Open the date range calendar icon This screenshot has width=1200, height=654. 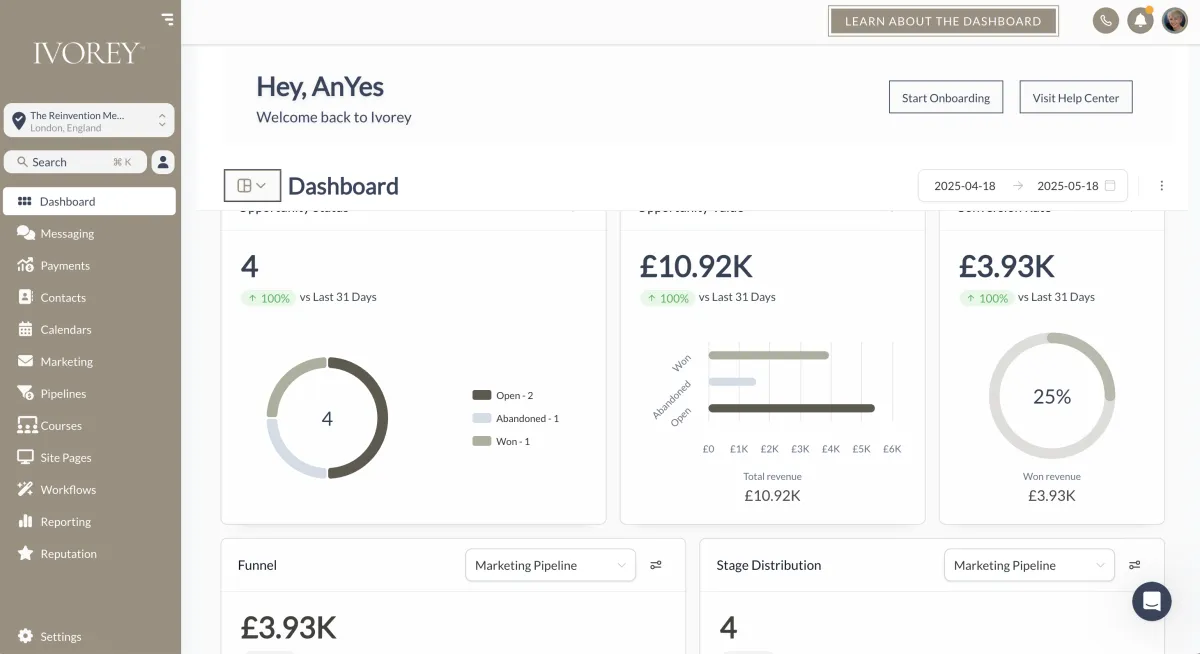(x=1110, y=186)
